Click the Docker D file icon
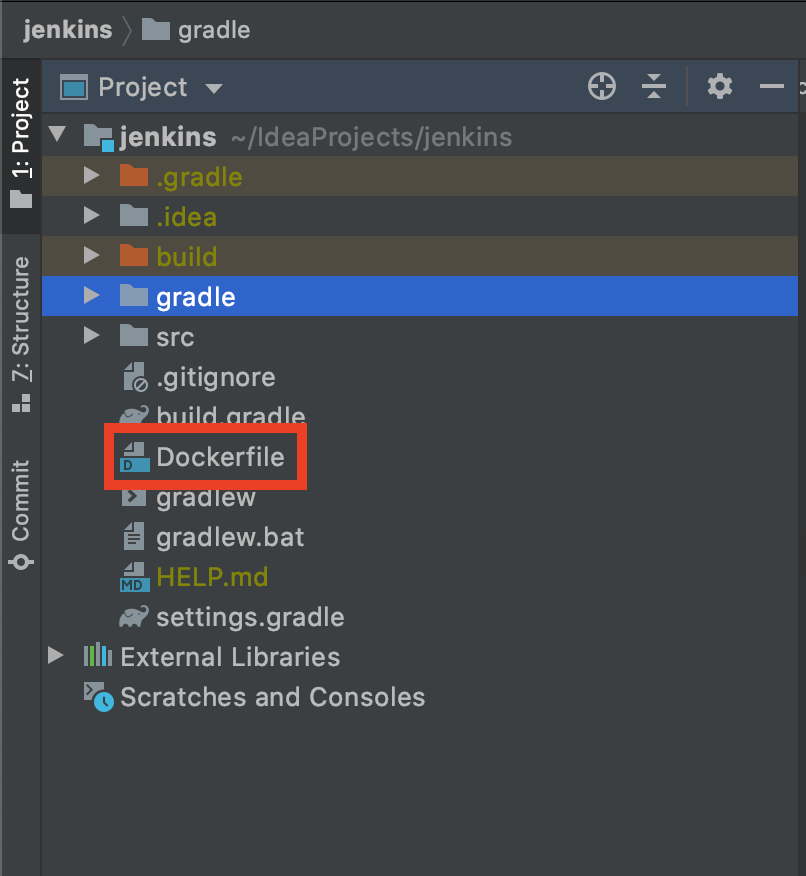 [135, 456]
